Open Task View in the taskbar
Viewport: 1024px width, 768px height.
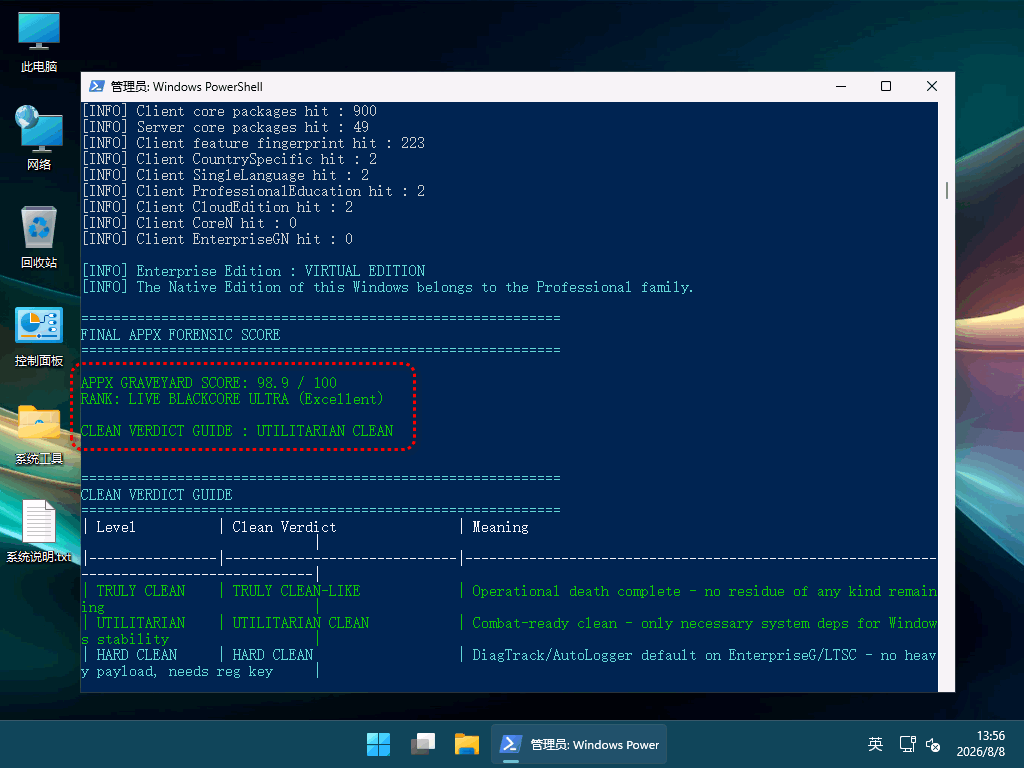coord(423,744)
